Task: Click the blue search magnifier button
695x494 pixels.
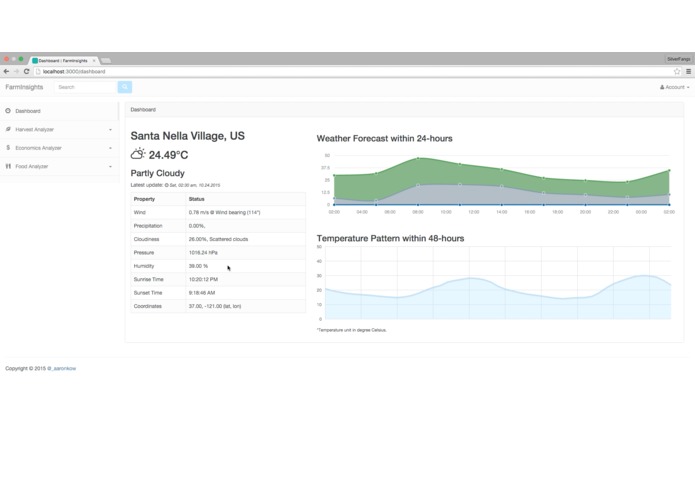Action: click(x=125, y=87)
